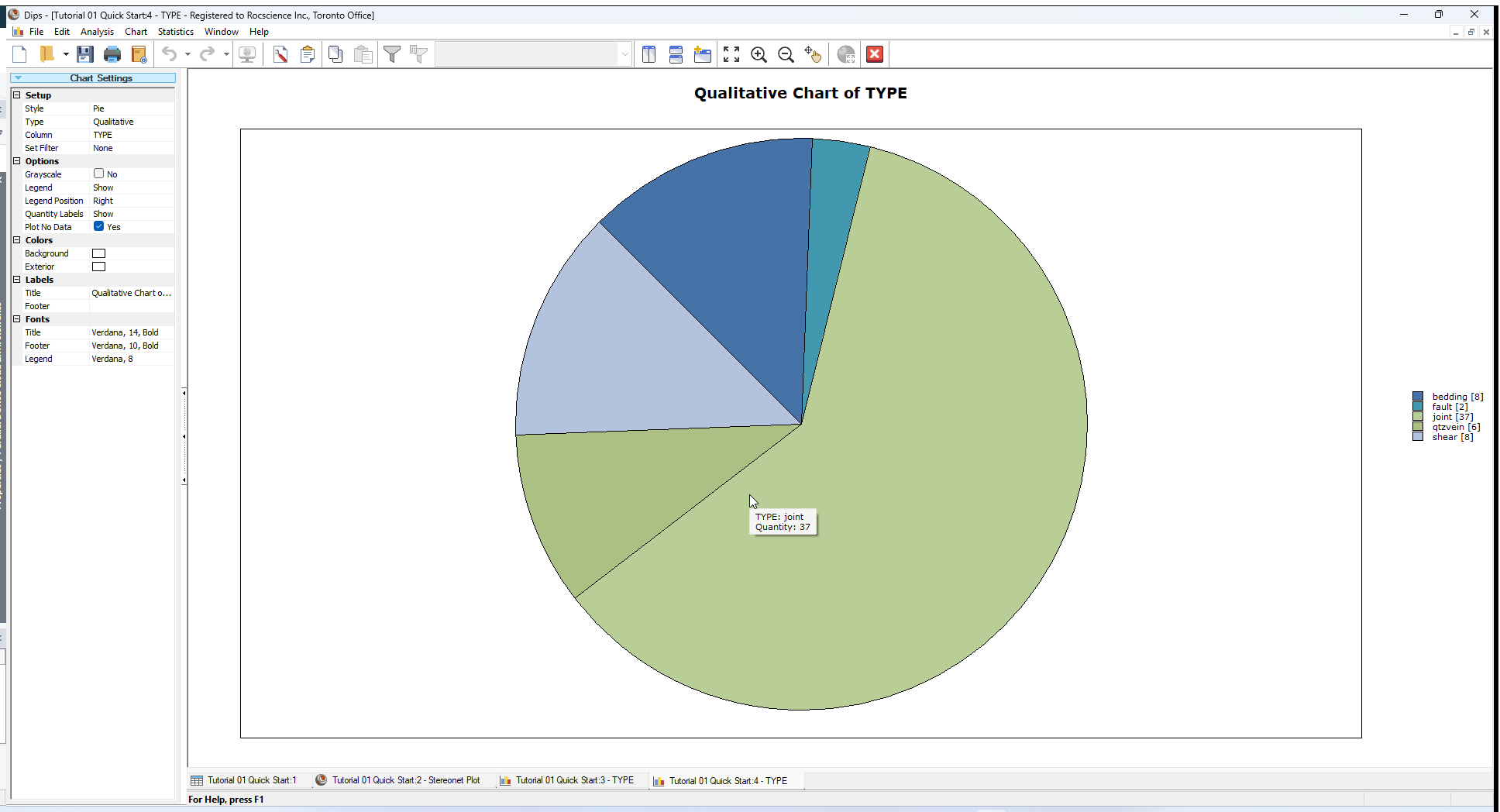Activate the Pan hand tool
Image resolution: width=1500 pixels, height=812 pixels.
812,54
